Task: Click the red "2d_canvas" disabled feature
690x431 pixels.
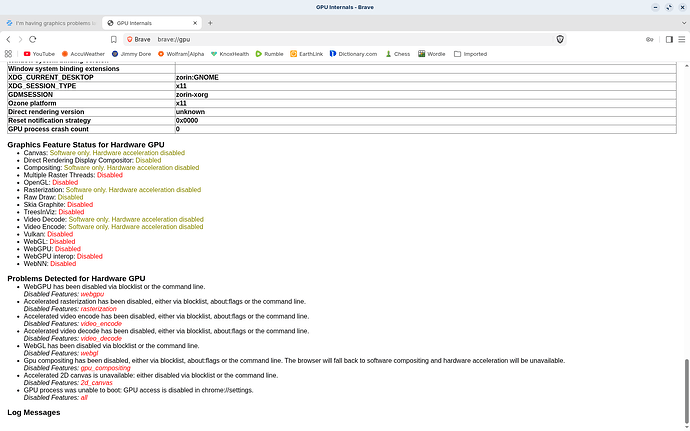Action: click(96, 383)
